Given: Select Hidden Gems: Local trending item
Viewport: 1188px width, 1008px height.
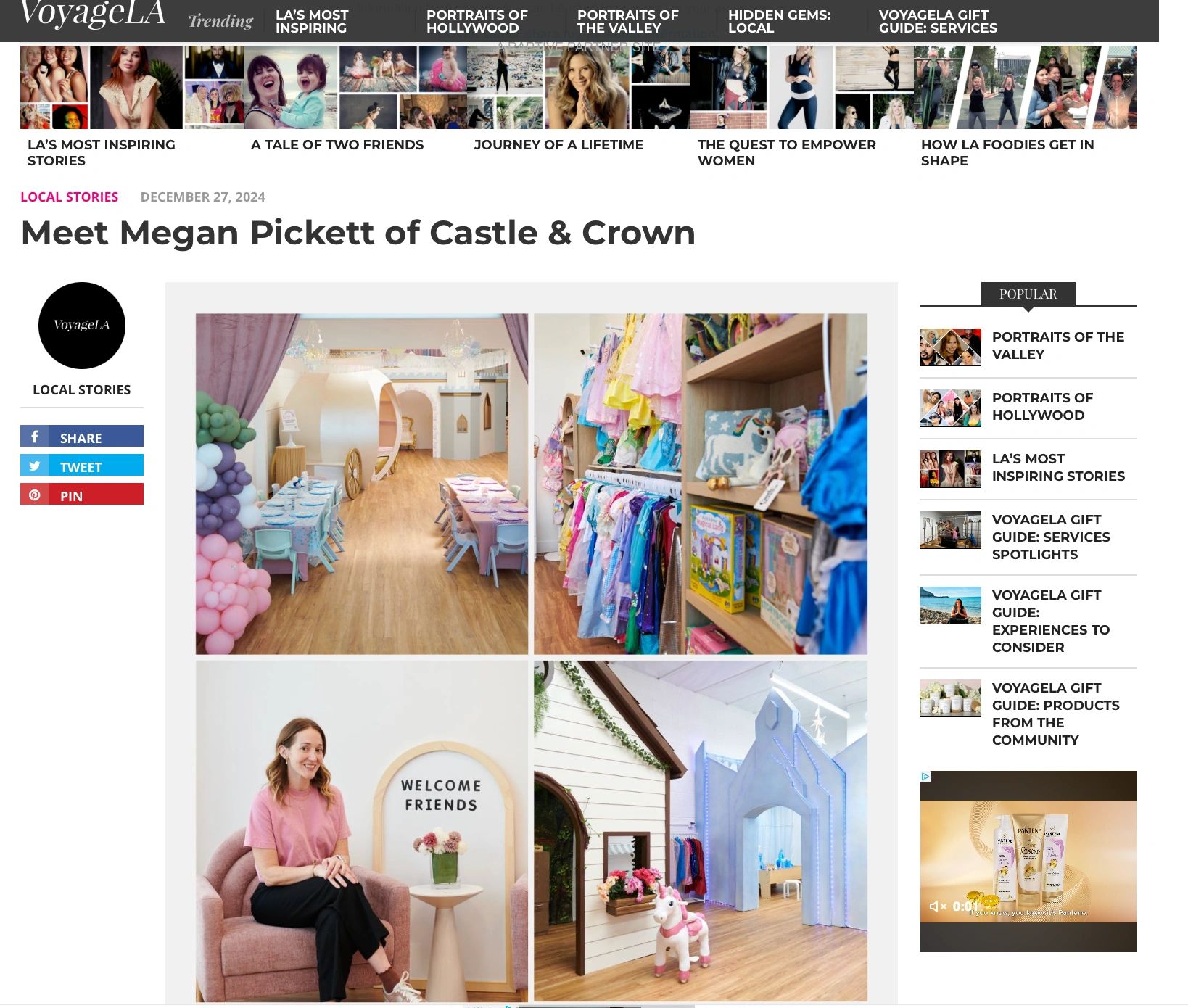Looking at the screenshot, I should [779, 21].
